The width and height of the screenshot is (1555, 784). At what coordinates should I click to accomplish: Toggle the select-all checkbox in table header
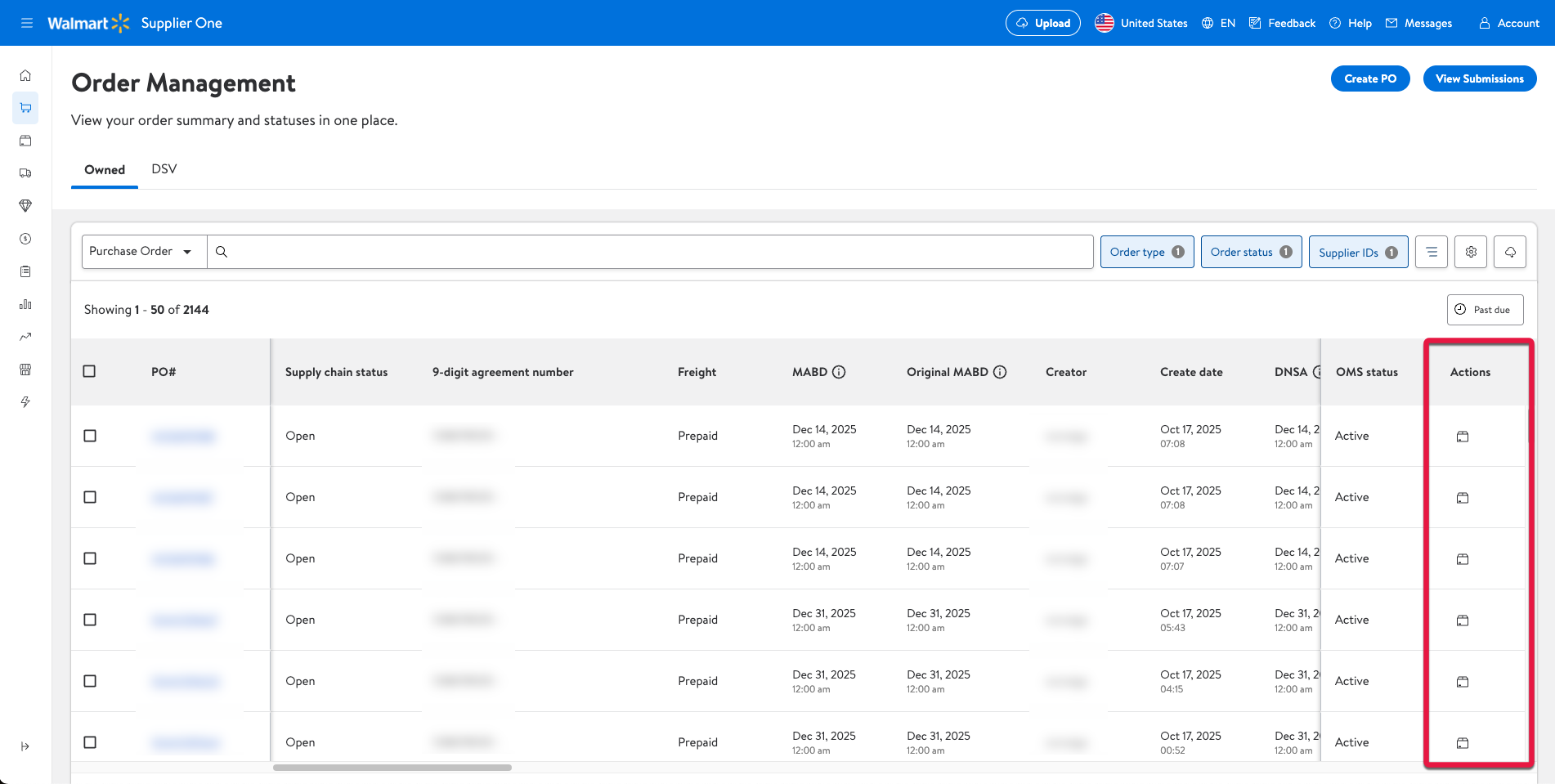tap(90, 371)
